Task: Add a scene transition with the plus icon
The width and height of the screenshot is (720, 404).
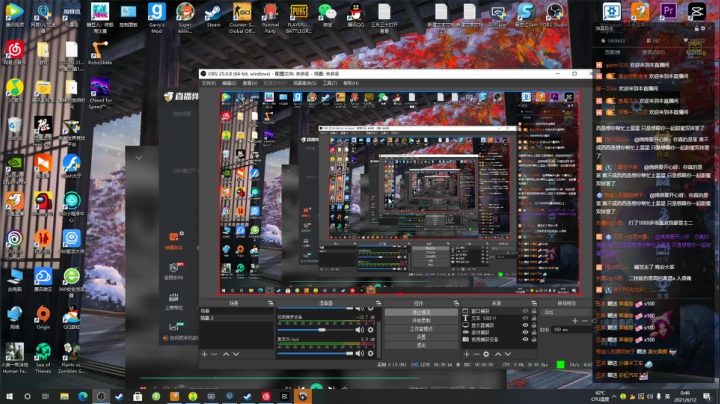Action: pos(575,321)
